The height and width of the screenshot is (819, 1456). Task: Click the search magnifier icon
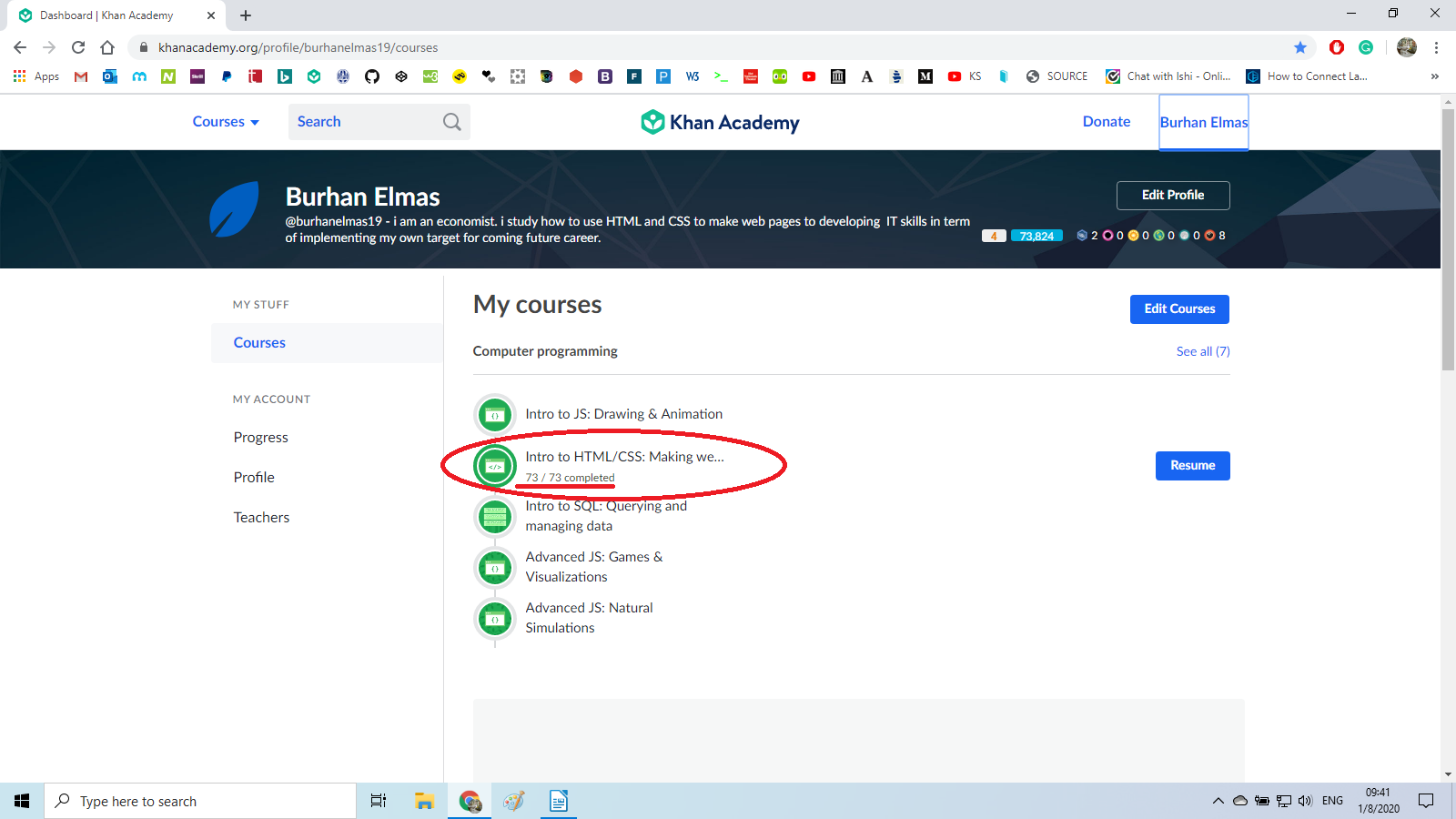(452, 122)
